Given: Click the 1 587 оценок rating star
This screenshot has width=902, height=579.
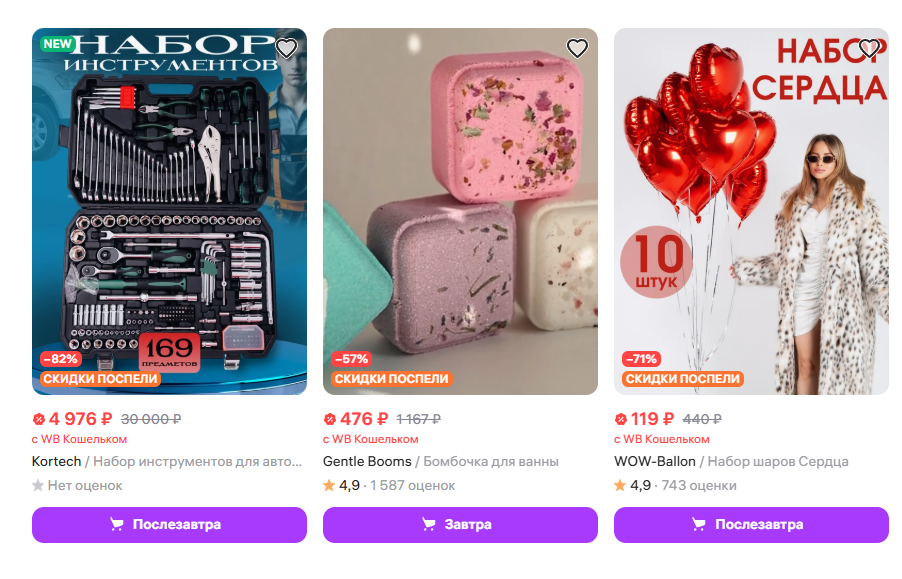Looking at the screenshot, I should click(x=329, y=485).
